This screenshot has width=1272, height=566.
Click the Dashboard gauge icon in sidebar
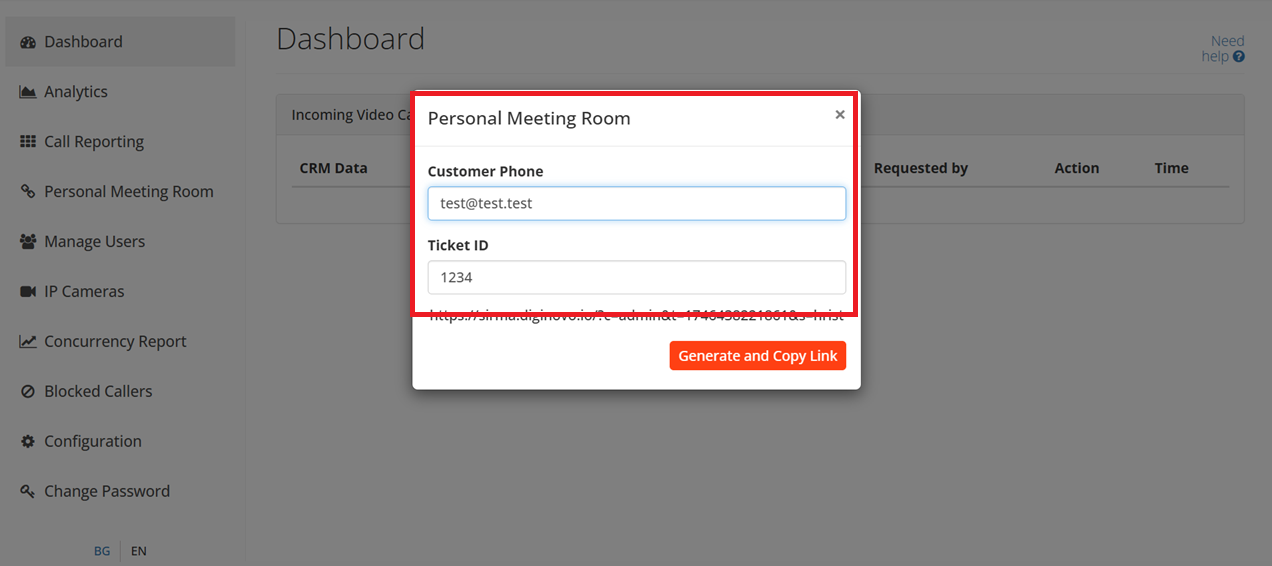(x=28, y=42)
